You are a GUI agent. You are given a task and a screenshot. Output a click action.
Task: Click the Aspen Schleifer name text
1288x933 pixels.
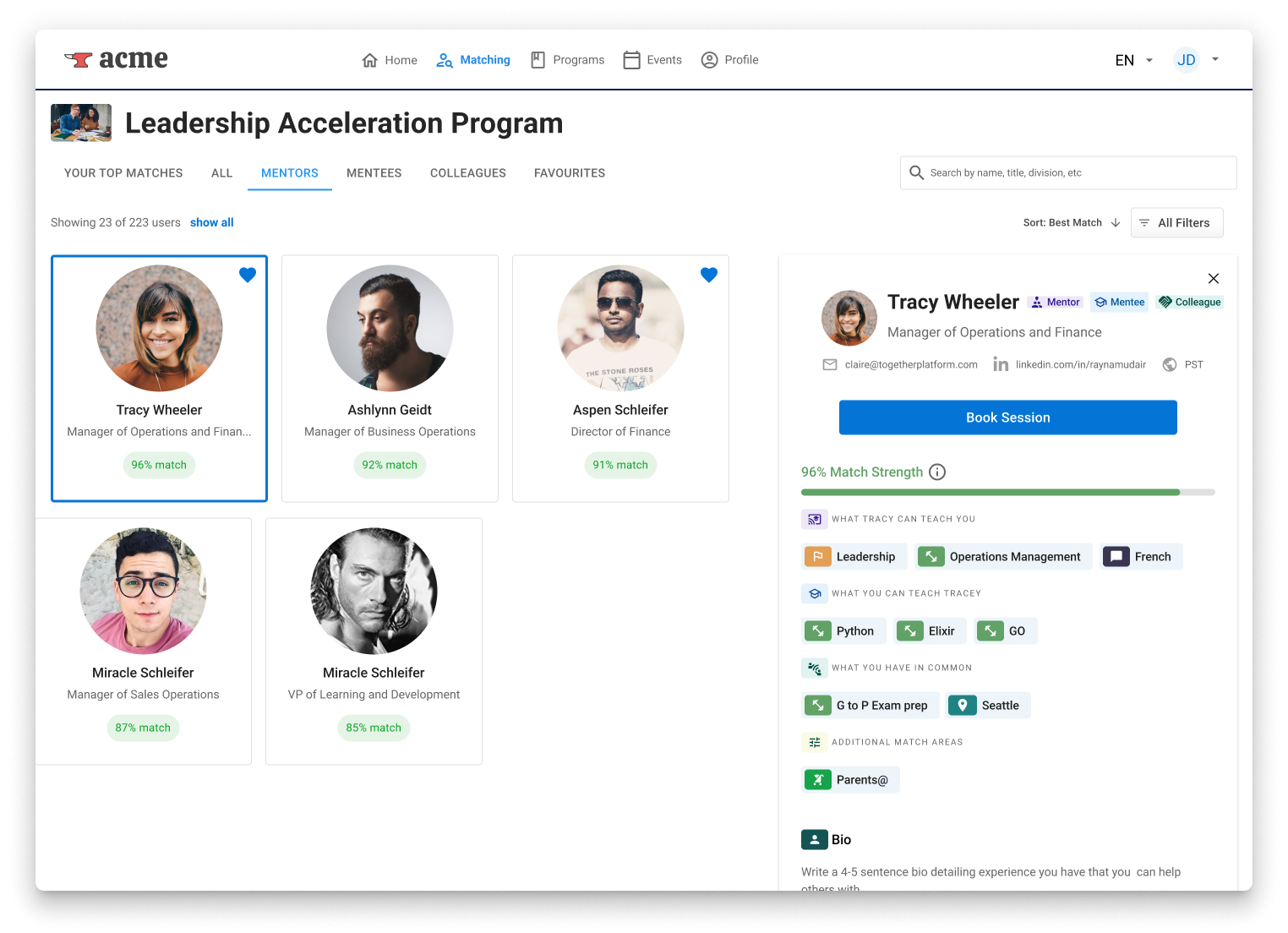coord(620,410)
